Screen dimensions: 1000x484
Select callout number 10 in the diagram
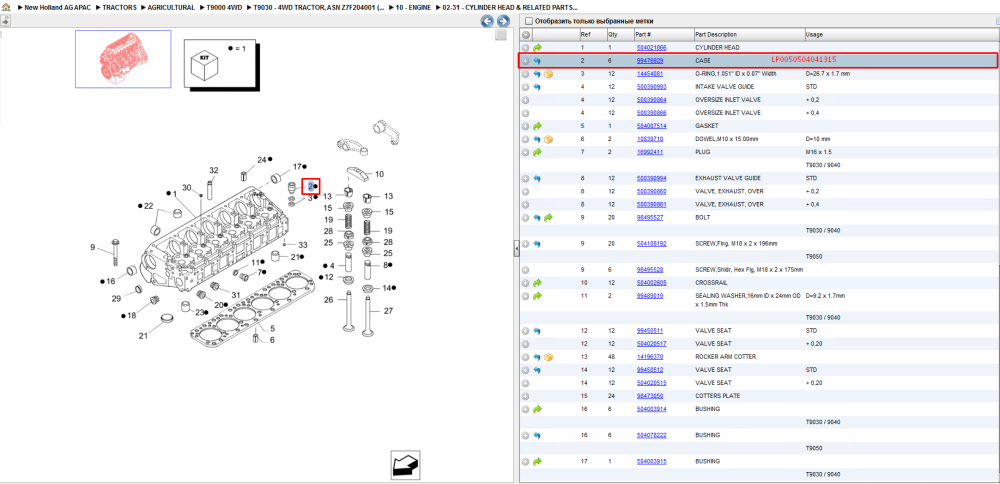pos(379,174)
